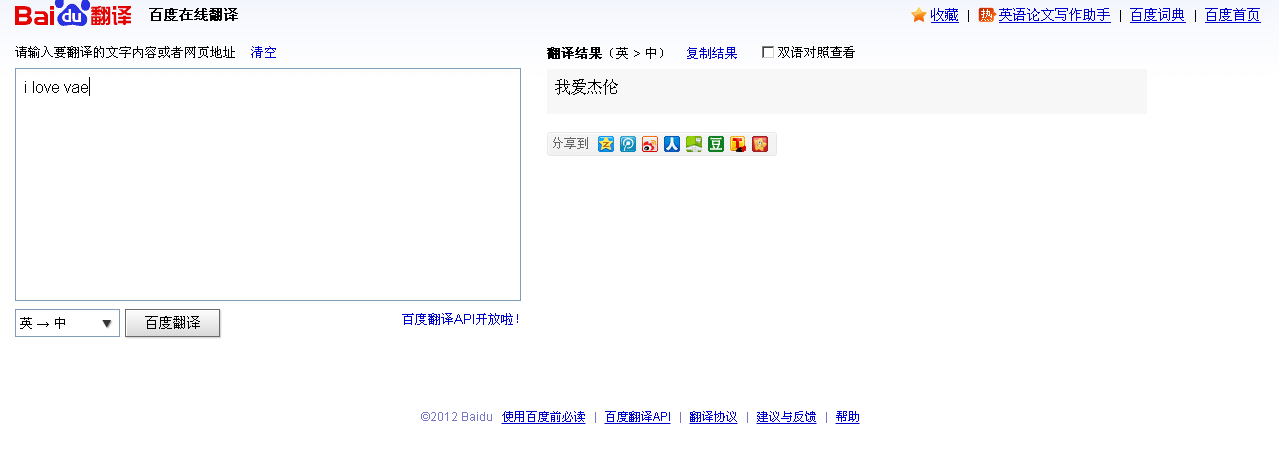The width and height of the screenshot is (1279, 472).
Task: Click 清空 to clear input
Action: 263,53
